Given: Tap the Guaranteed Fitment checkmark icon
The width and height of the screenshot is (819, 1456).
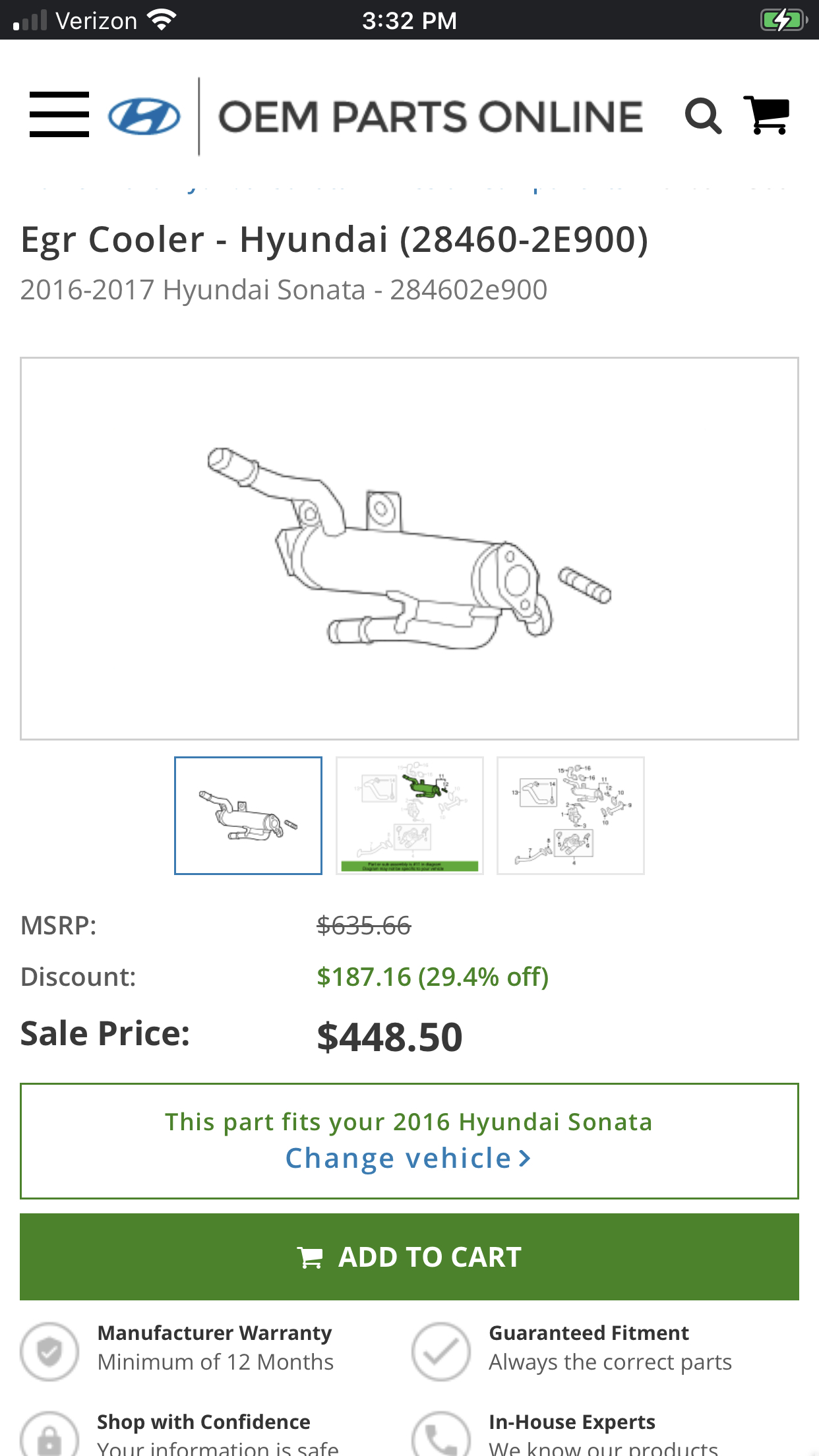Looking at the screenshot, I should [440, 1351].
